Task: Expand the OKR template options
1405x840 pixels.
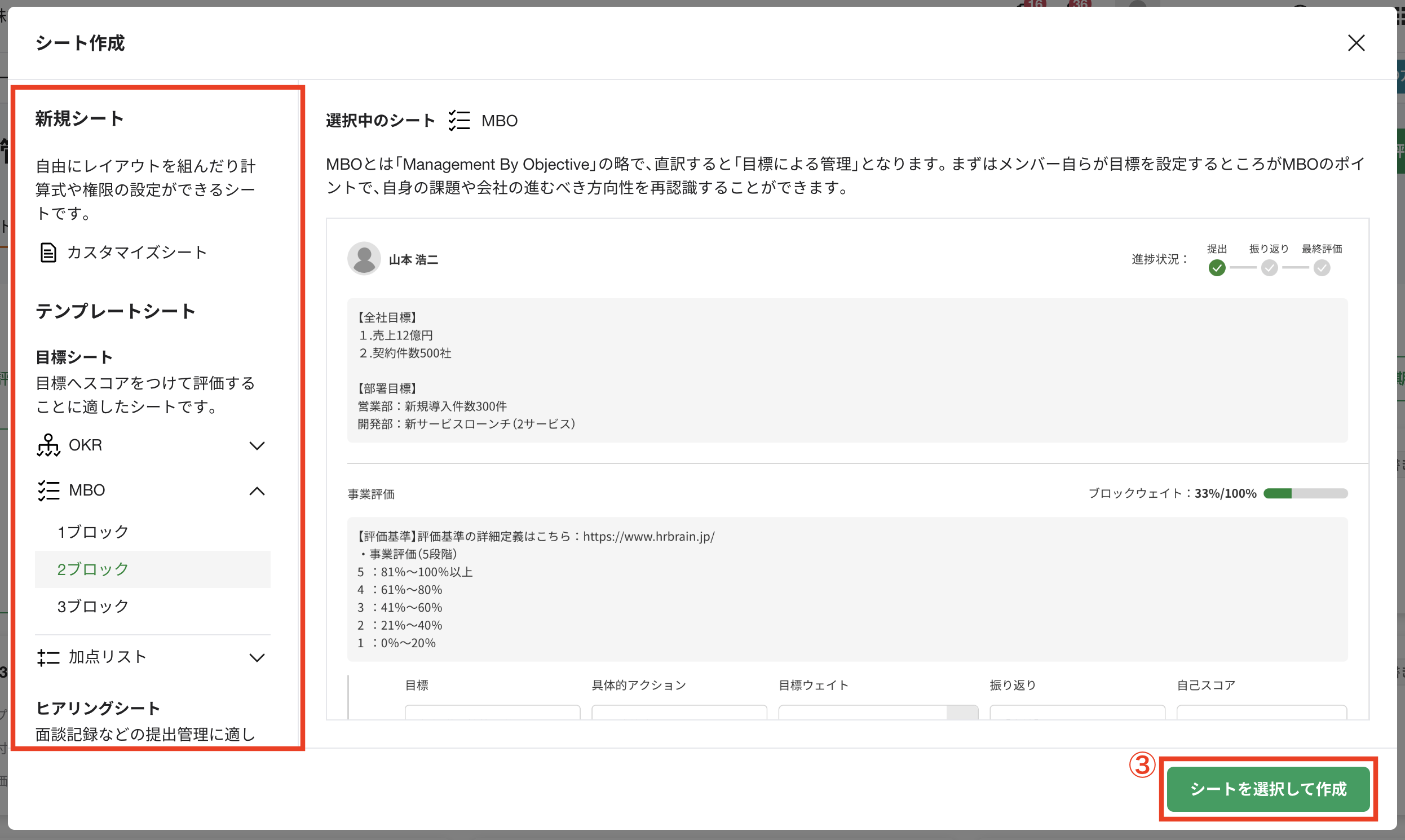Action: point(258,445)
